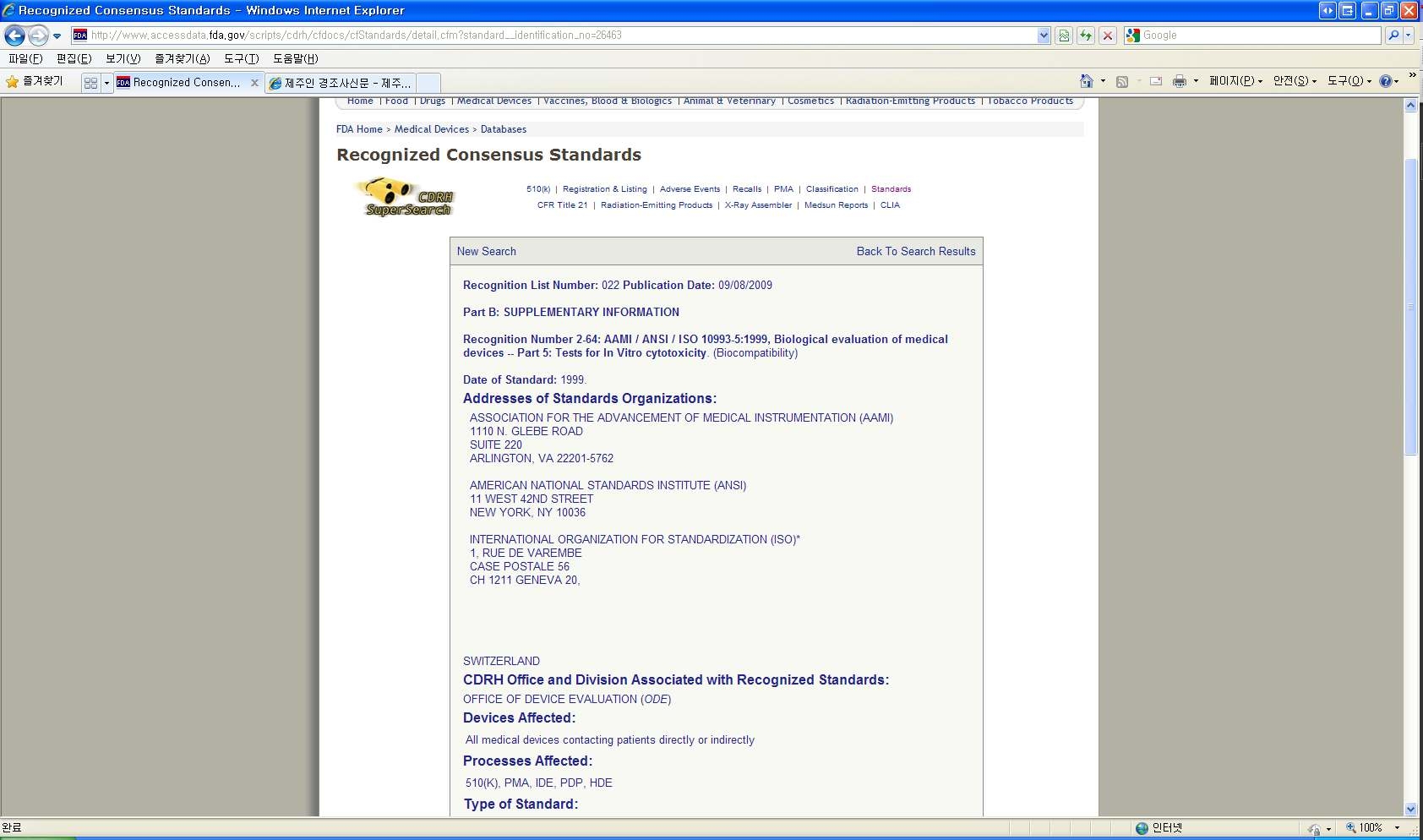Click the page scrollbar down arrow
The image size is (1423, 840).
coord(1410,809)
